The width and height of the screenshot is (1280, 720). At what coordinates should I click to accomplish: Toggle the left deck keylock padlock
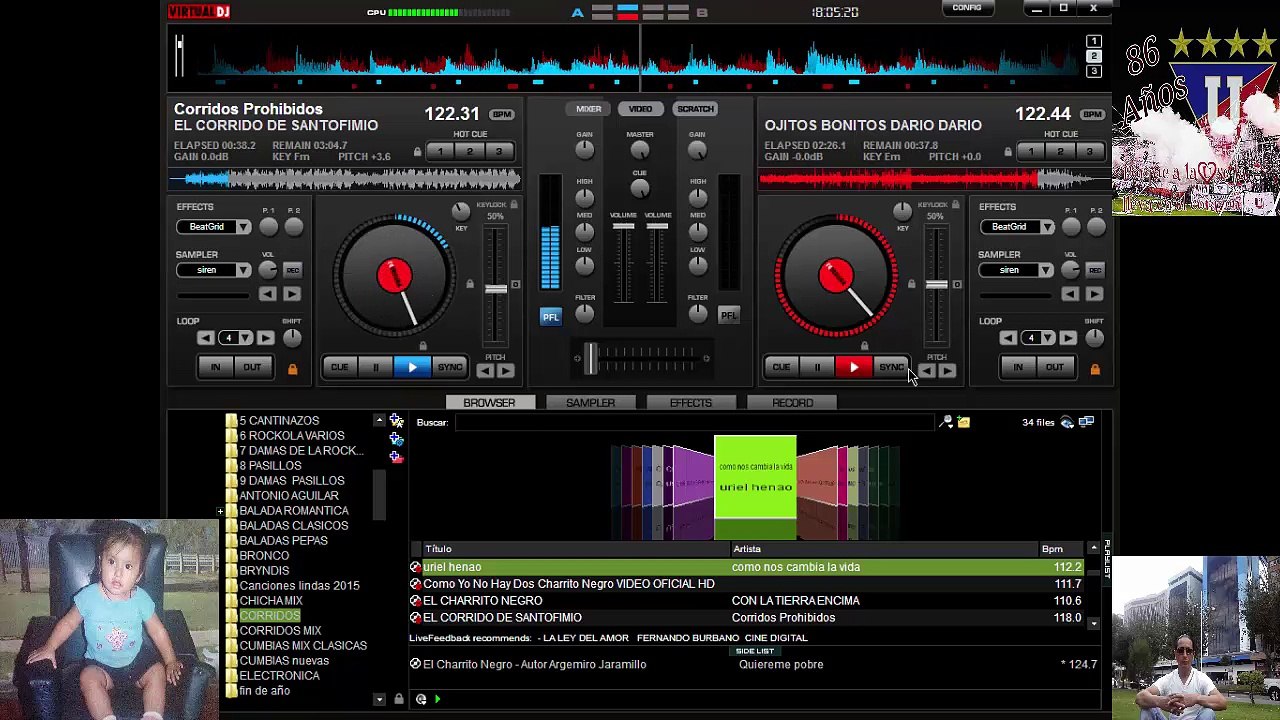tap(514, 205)
